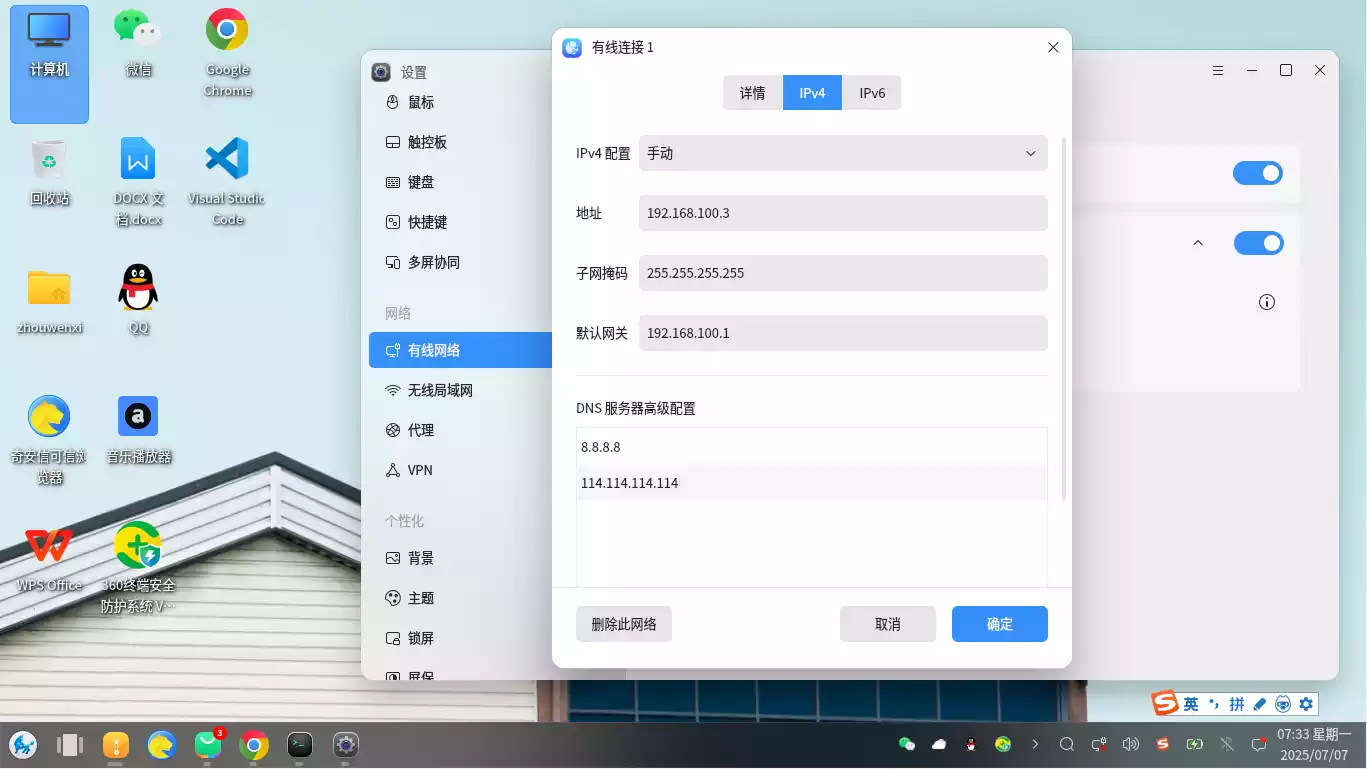1367x769 pixels.
Task: Click the 默认网关 field 192.168.100.1
Action: click(843, 333)
